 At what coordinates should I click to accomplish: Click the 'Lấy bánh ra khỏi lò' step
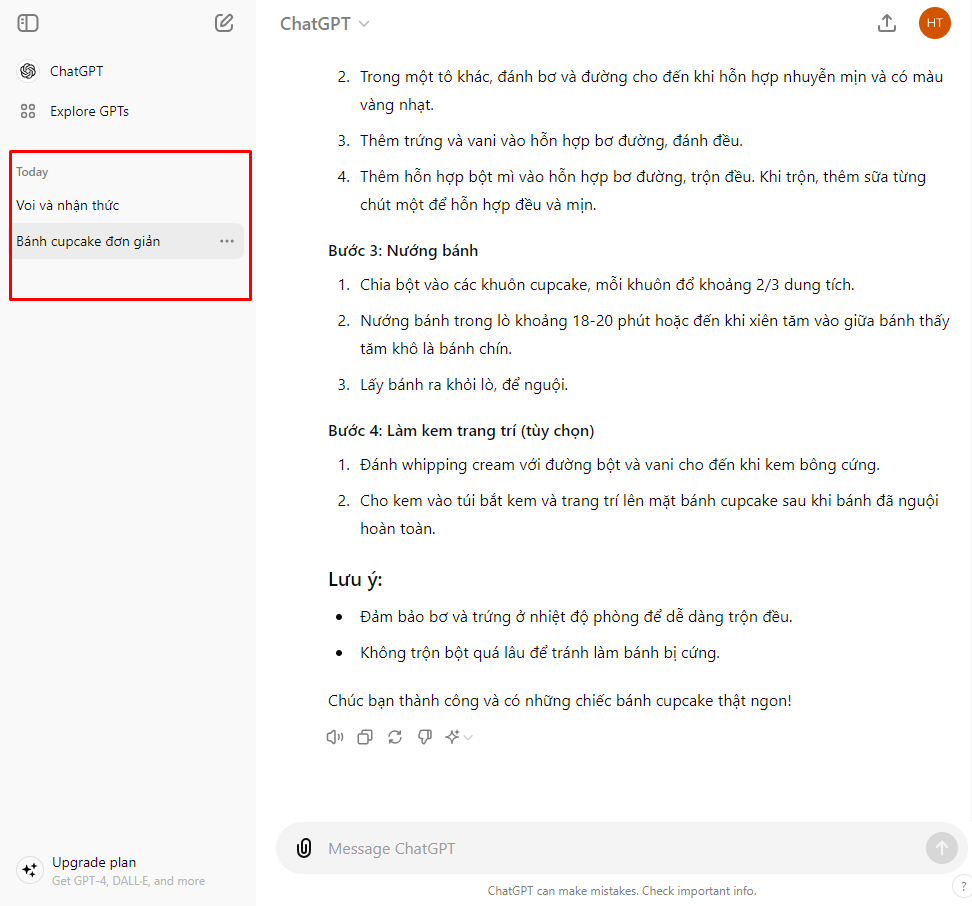pyautogui.click(x=464, y=385)
